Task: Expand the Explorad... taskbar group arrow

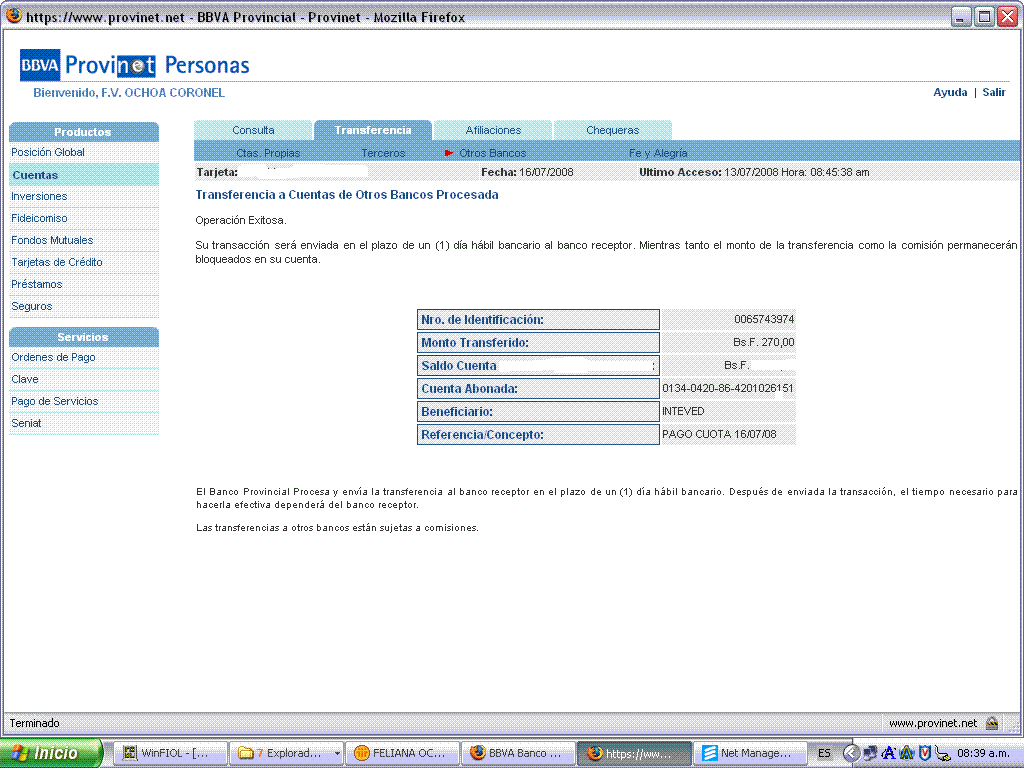Action: [x=337, y=753]
